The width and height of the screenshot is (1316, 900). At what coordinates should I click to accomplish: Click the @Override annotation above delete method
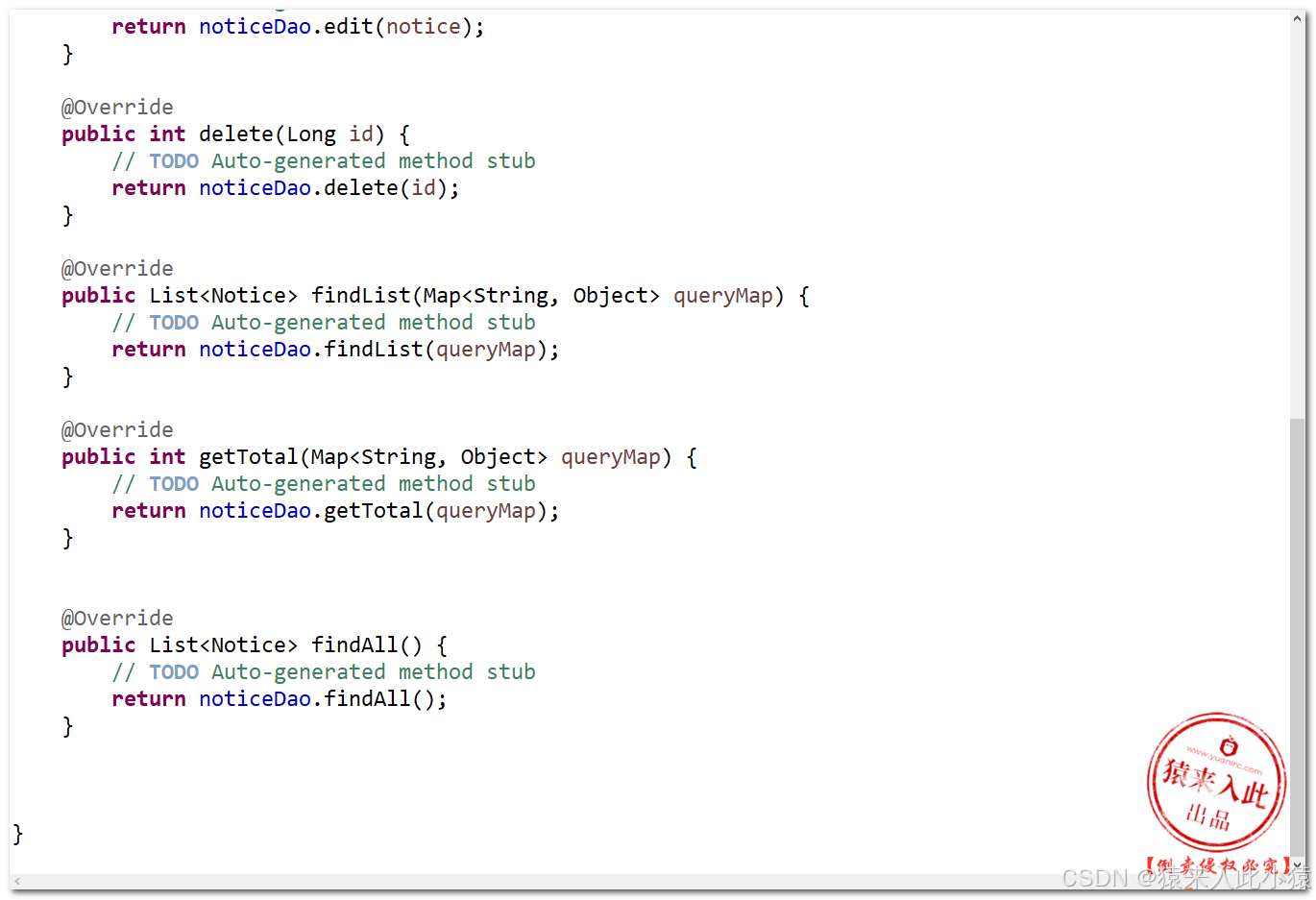click(x=117, y=108)
